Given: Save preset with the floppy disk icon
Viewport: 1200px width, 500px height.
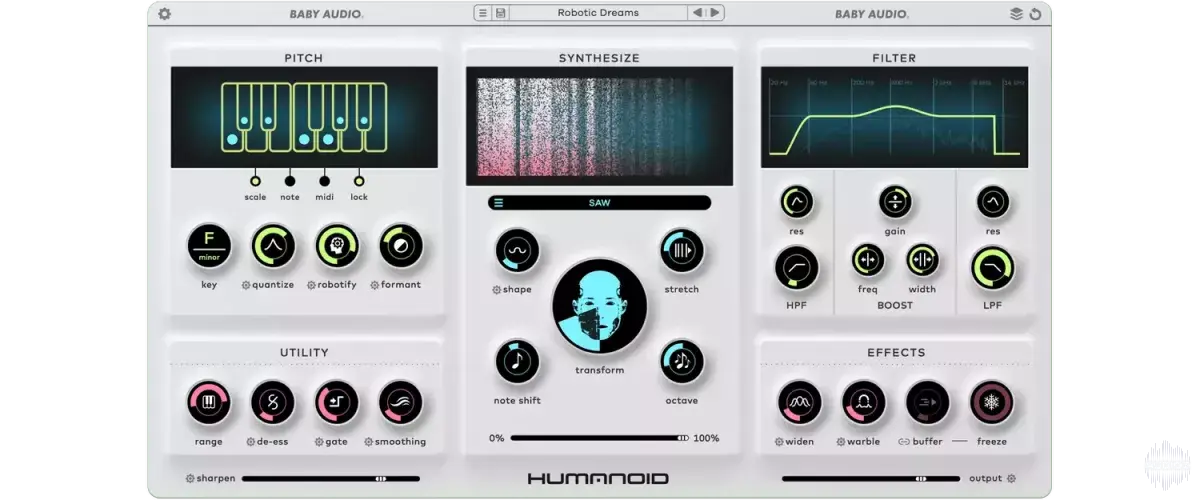Looking at the screenshot, I should [500, 13].
